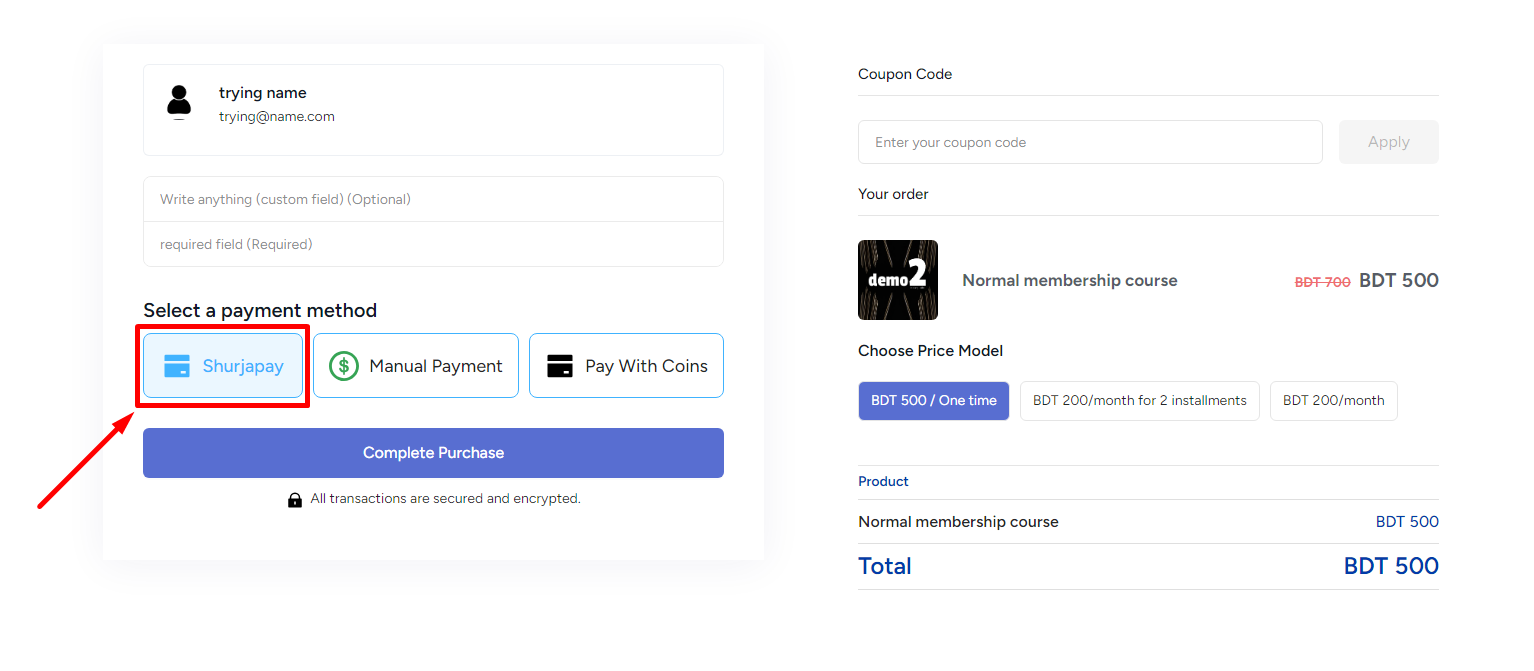
Task: Click the user avatar icon
Action: click(x=179, y=102)
